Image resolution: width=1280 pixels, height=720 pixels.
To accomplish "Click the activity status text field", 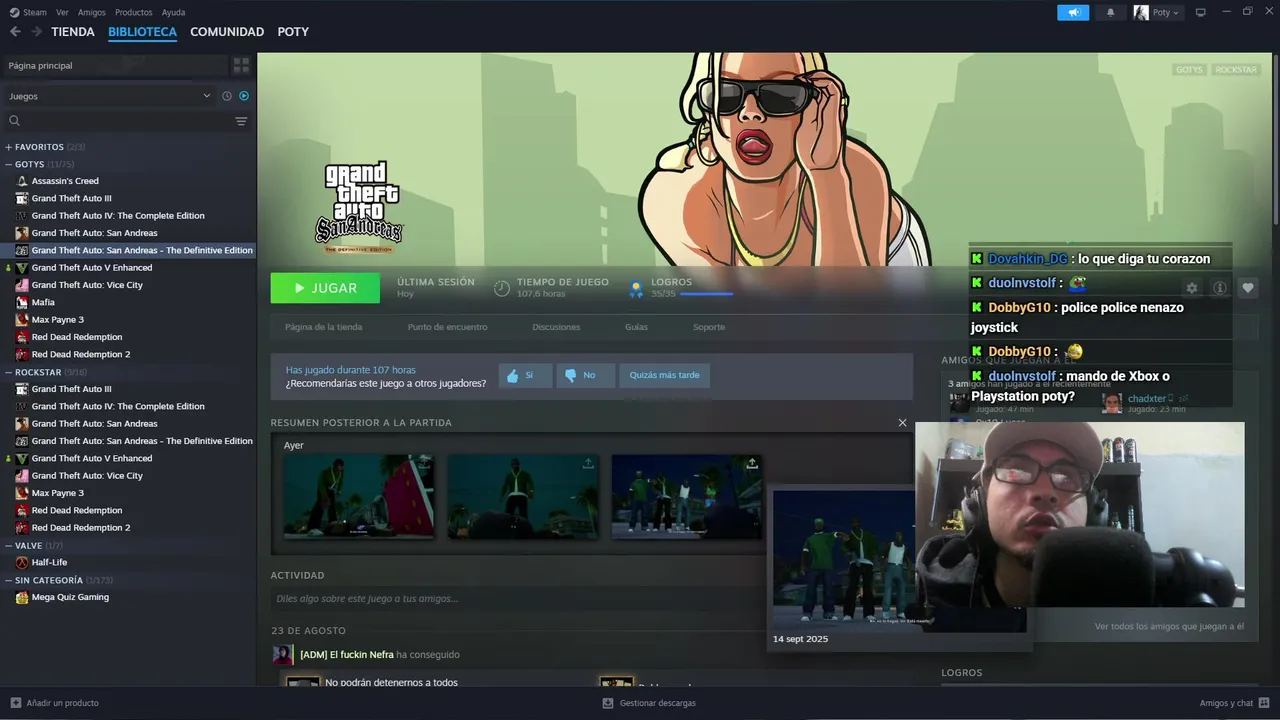I will tap(515, 598).
